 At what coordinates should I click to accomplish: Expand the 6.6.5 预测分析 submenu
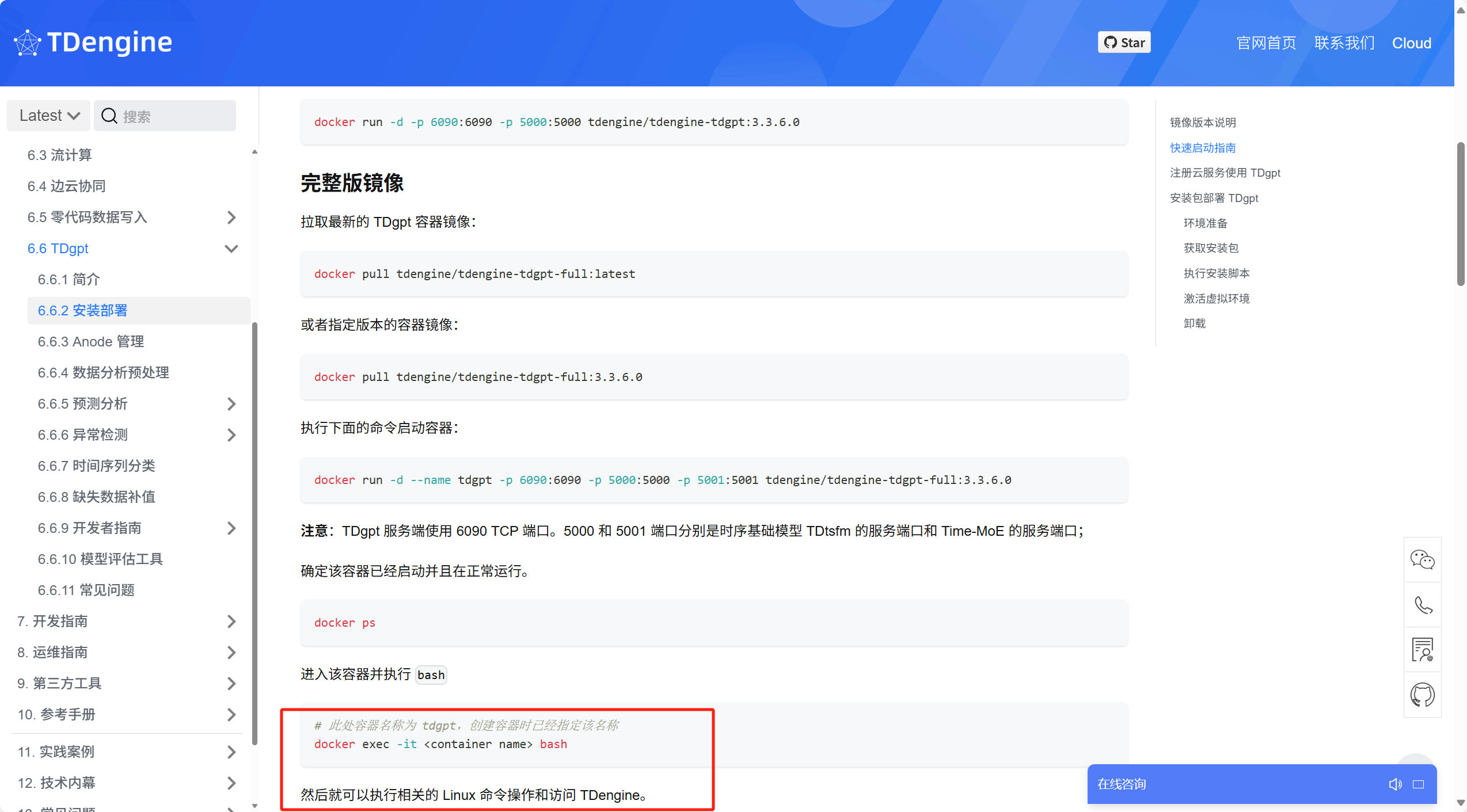pyautogui.click(x=233, y=403)
